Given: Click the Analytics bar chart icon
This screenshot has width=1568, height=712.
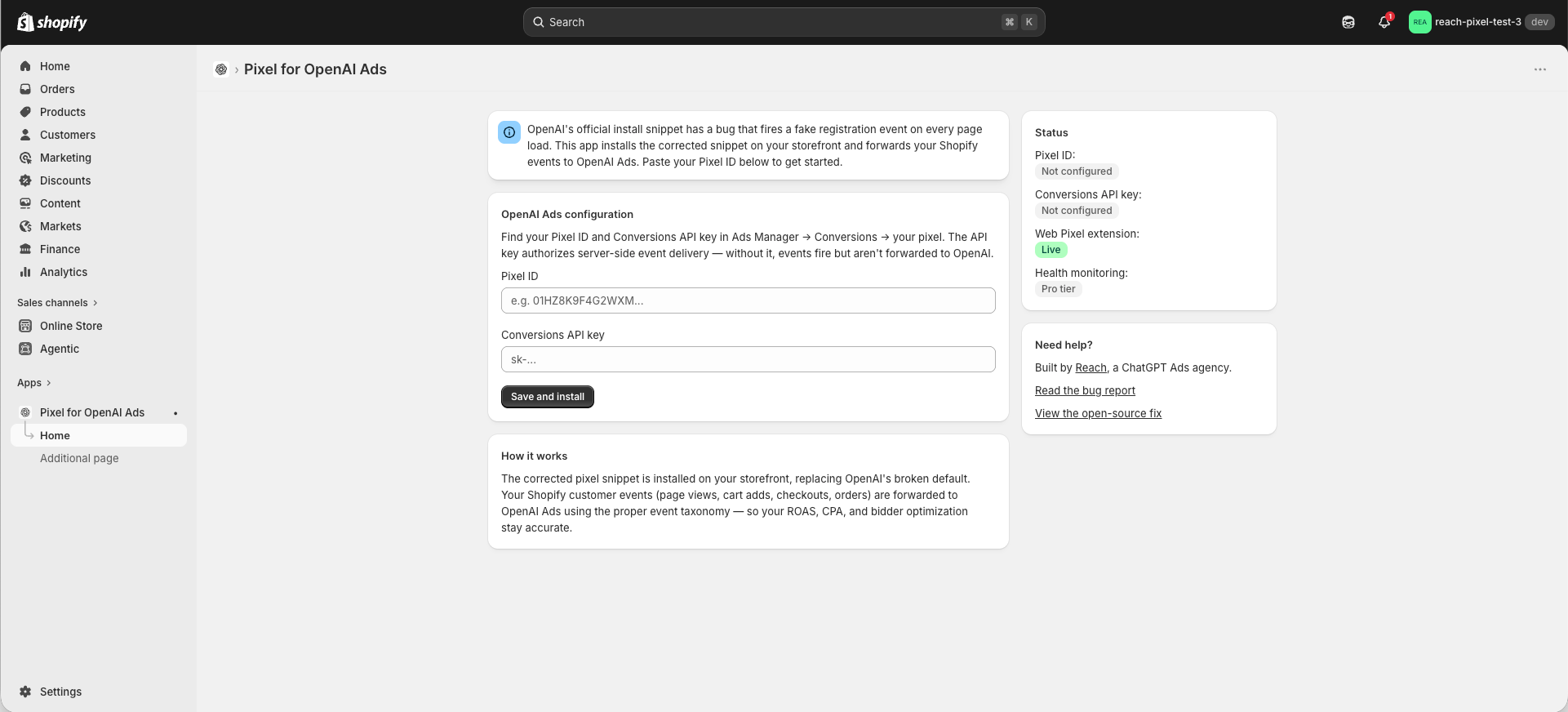Looking at the screenshot, I should tap(25, 272).
